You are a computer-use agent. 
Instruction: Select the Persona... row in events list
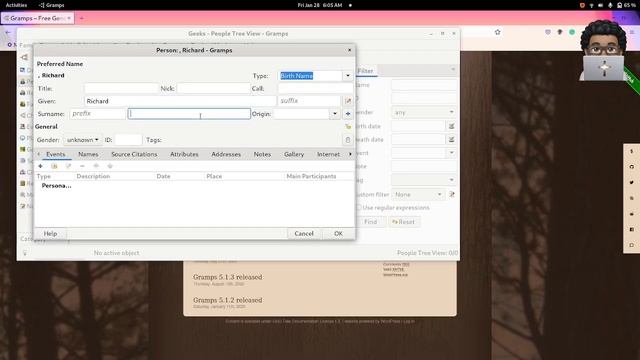click(x=194, y=186)
